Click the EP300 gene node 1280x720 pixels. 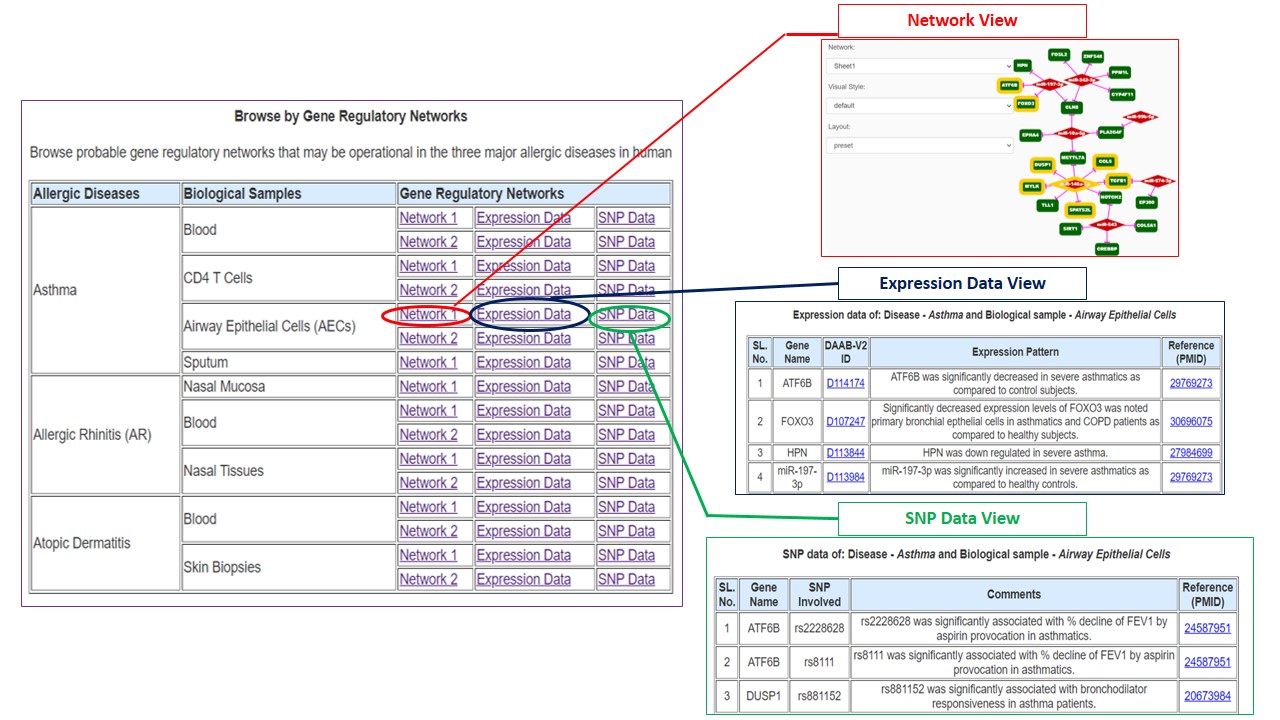pyautogui.click(x=1147, y=202)
